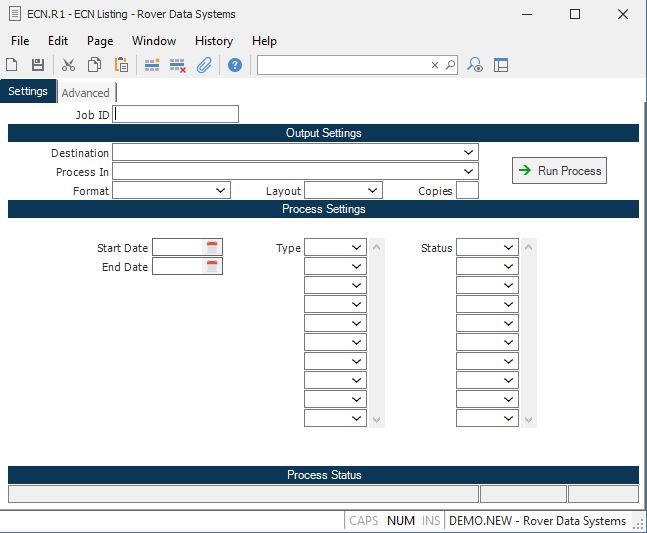Expand the Destination dropdown
The width and height of the screenshot is (647, 533).
pyautogui.click(x=469, y=152)
